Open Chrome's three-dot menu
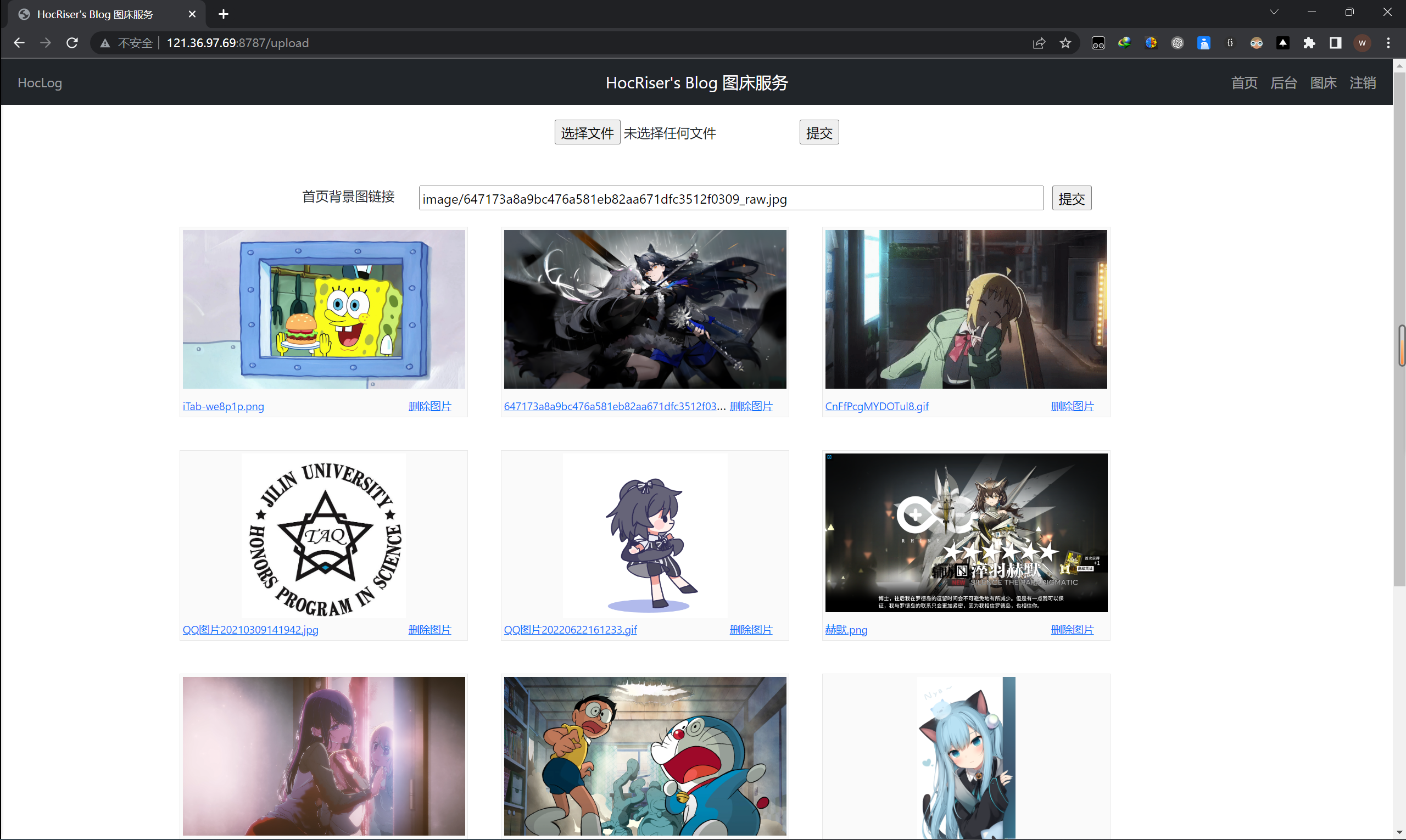The image size is (1406, 840). coord(1388,43)
